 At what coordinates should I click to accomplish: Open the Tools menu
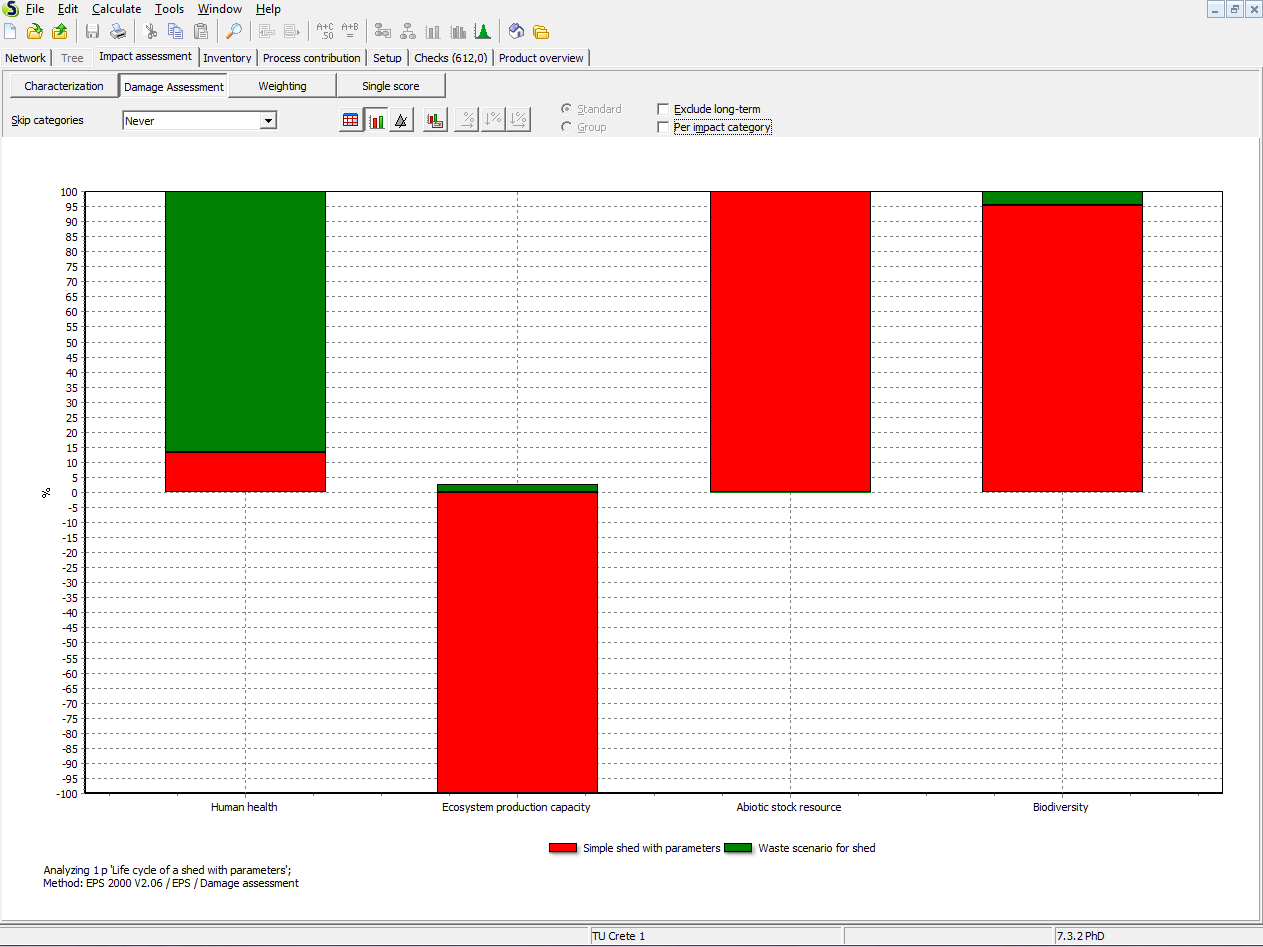pos(169,9)
